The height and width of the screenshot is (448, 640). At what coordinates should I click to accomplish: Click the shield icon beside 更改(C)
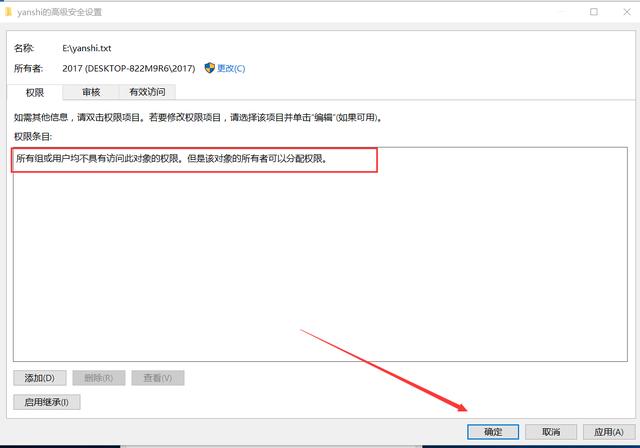tap(209, 68)
